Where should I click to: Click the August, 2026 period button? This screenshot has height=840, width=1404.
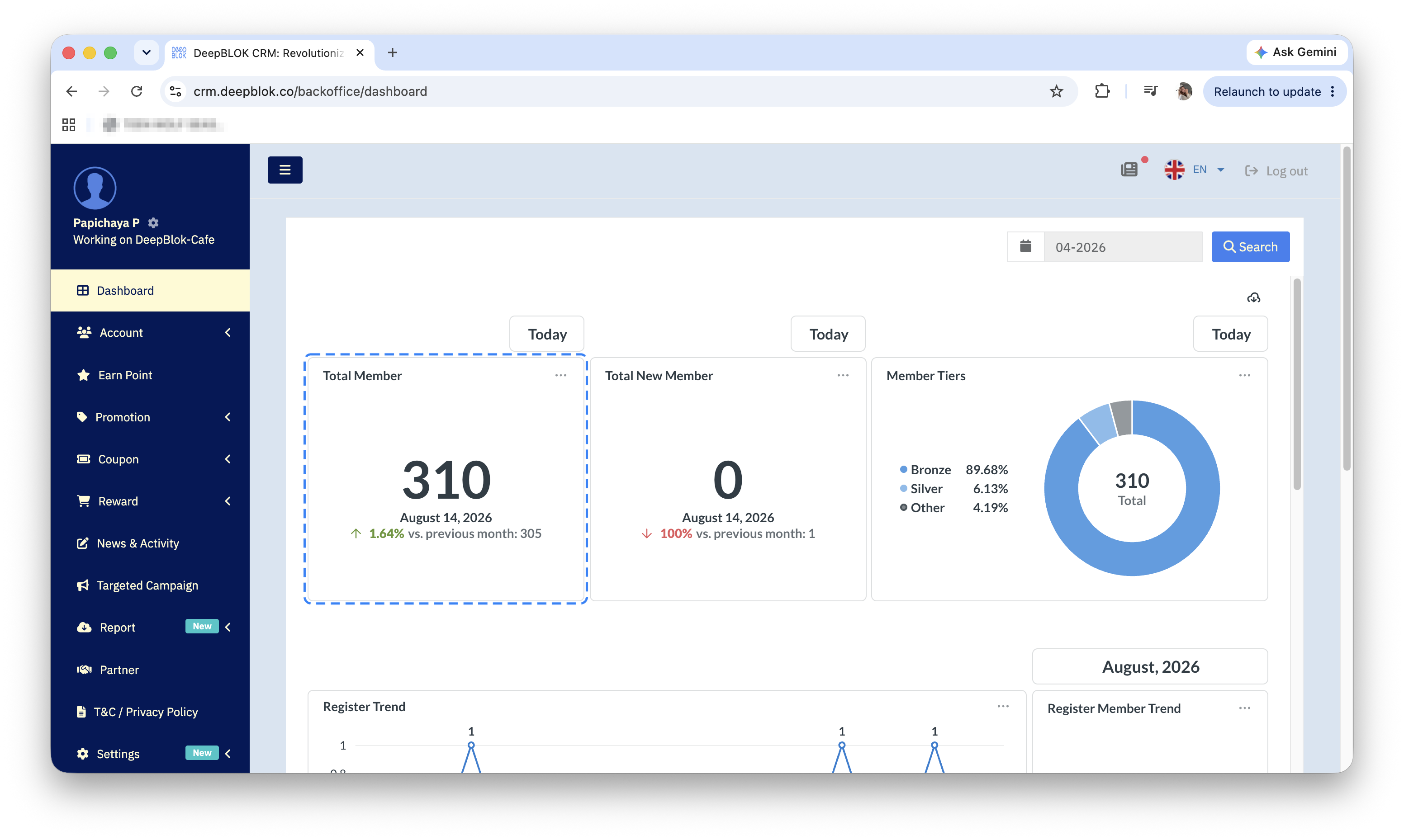1150,666
